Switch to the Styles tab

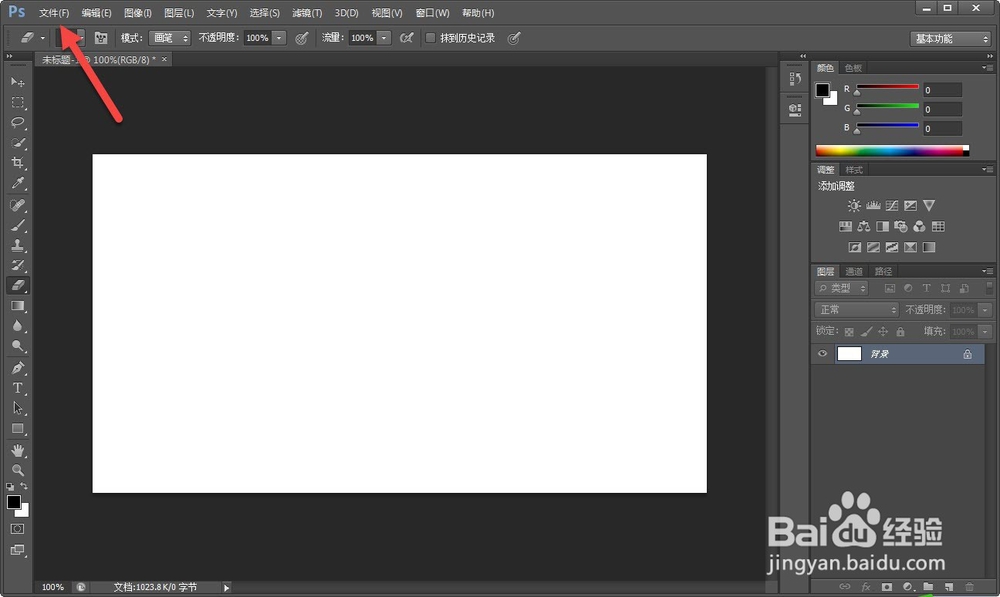[853, 170]
